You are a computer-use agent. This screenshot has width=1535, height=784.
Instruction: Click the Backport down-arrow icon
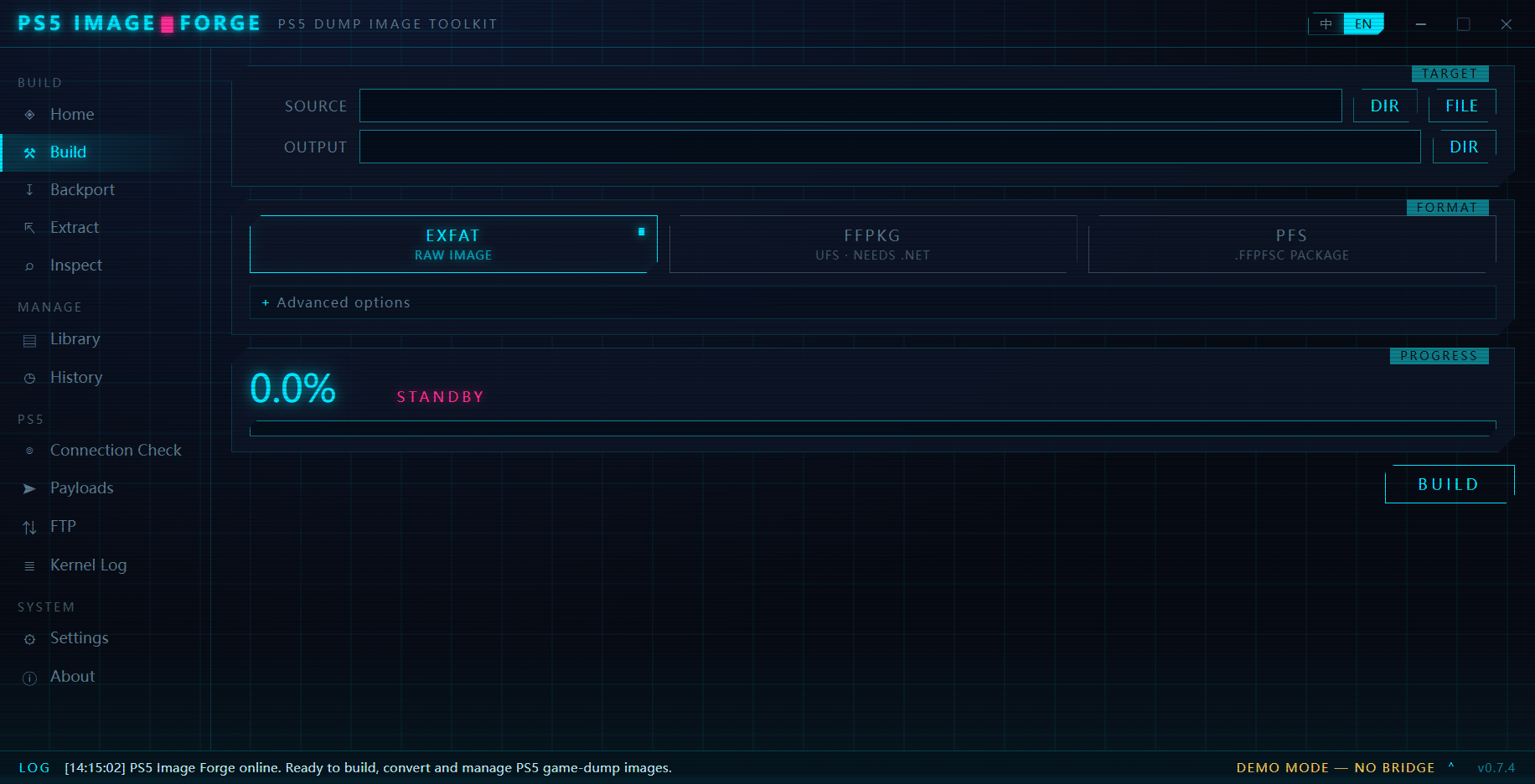[x=29, y=190]
